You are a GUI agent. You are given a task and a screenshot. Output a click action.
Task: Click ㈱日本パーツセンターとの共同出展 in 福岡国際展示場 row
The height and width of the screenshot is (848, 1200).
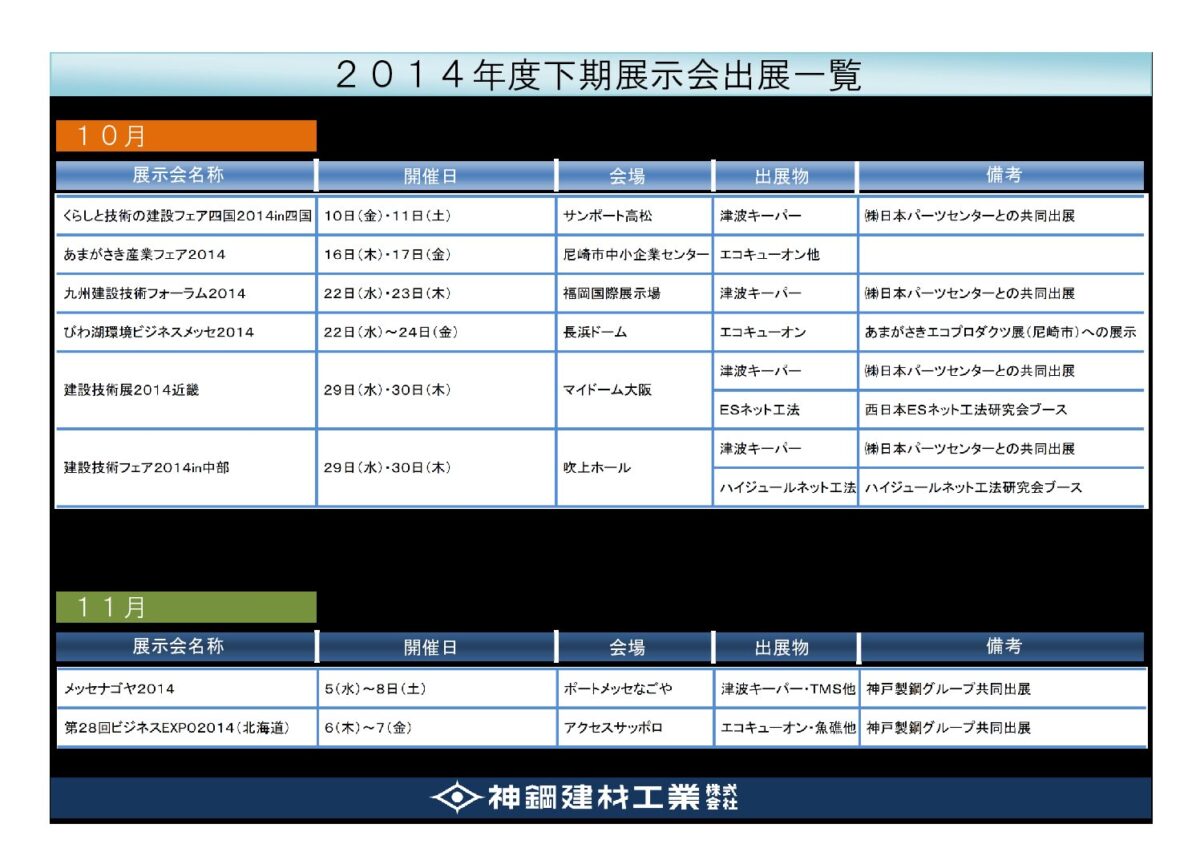(970, 293)
